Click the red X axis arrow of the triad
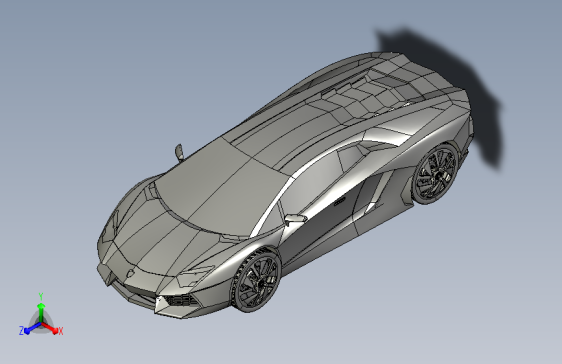This screenshot has width=562, height=364. click(51, 329)
